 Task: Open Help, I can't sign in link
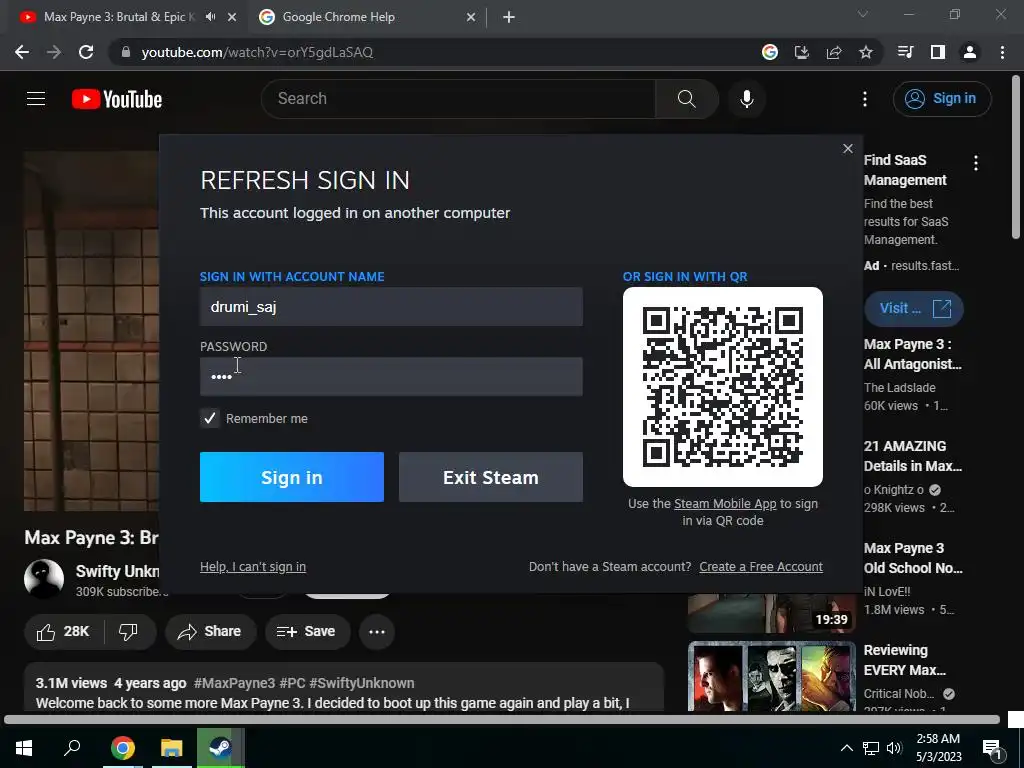tap(253, 566)
